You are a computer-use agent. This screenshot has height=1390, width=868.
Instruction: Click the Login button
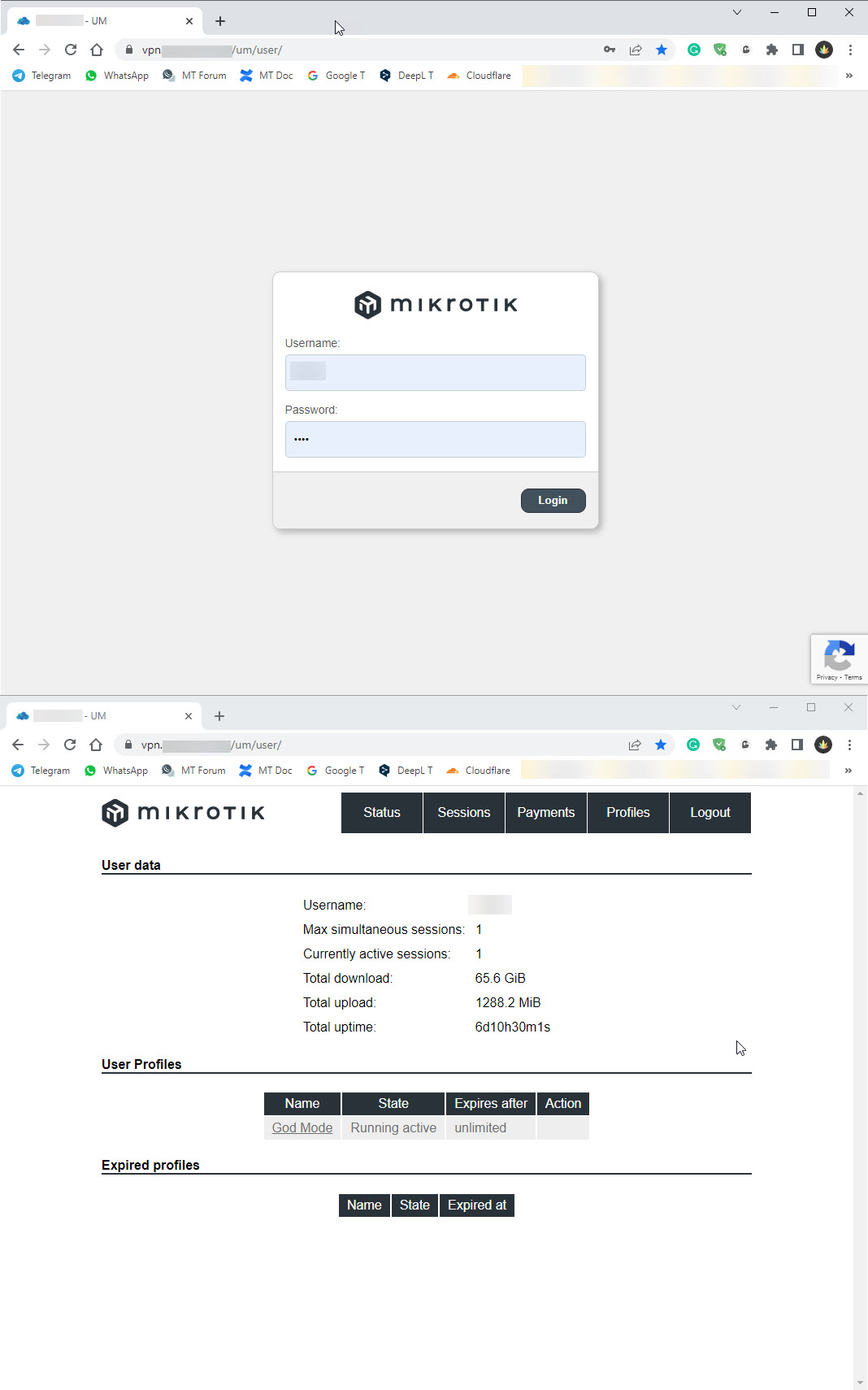553,501
